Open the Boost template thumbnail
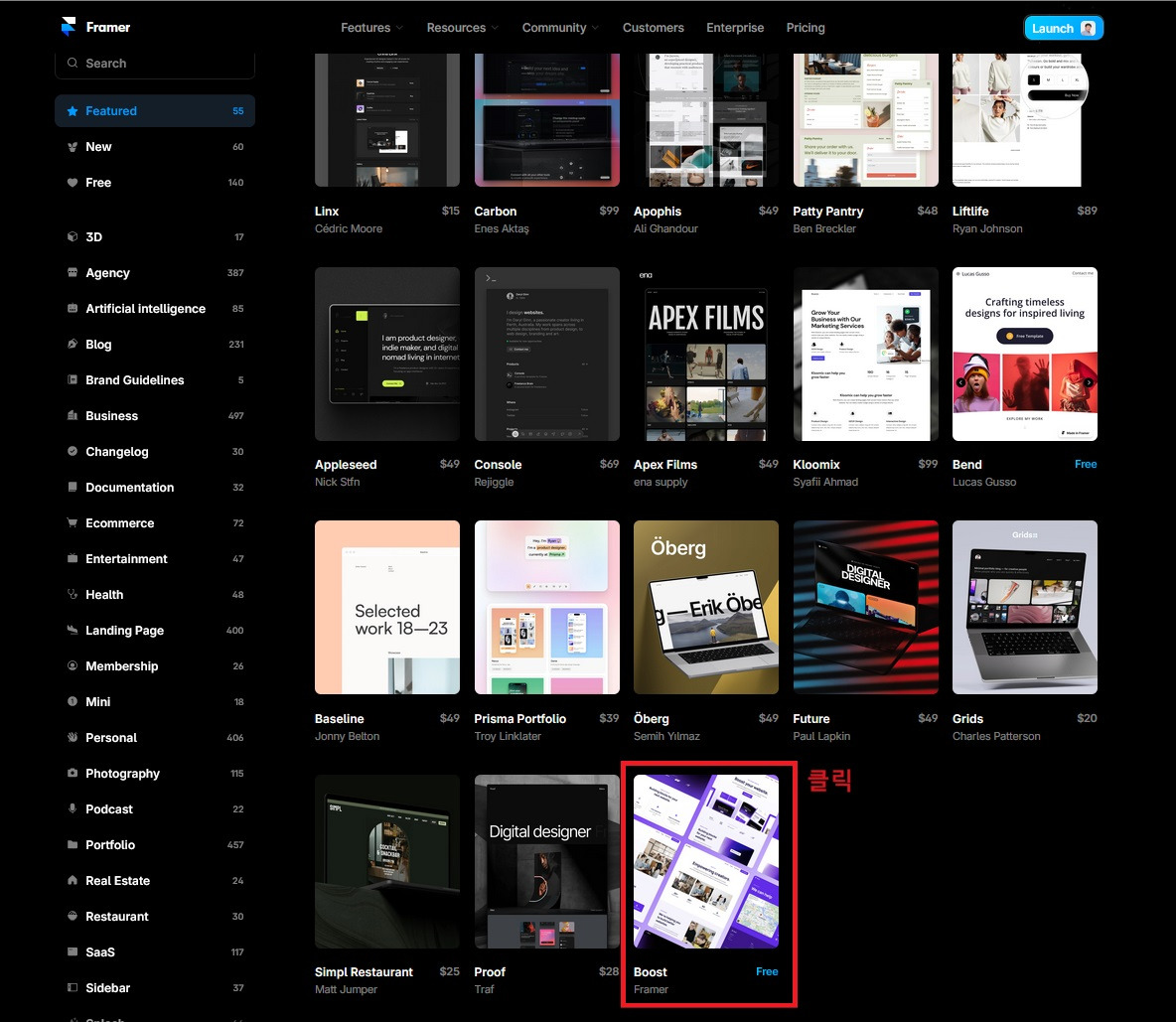The height and width of the screenshot is (1022, 1176). coord(706,861)
